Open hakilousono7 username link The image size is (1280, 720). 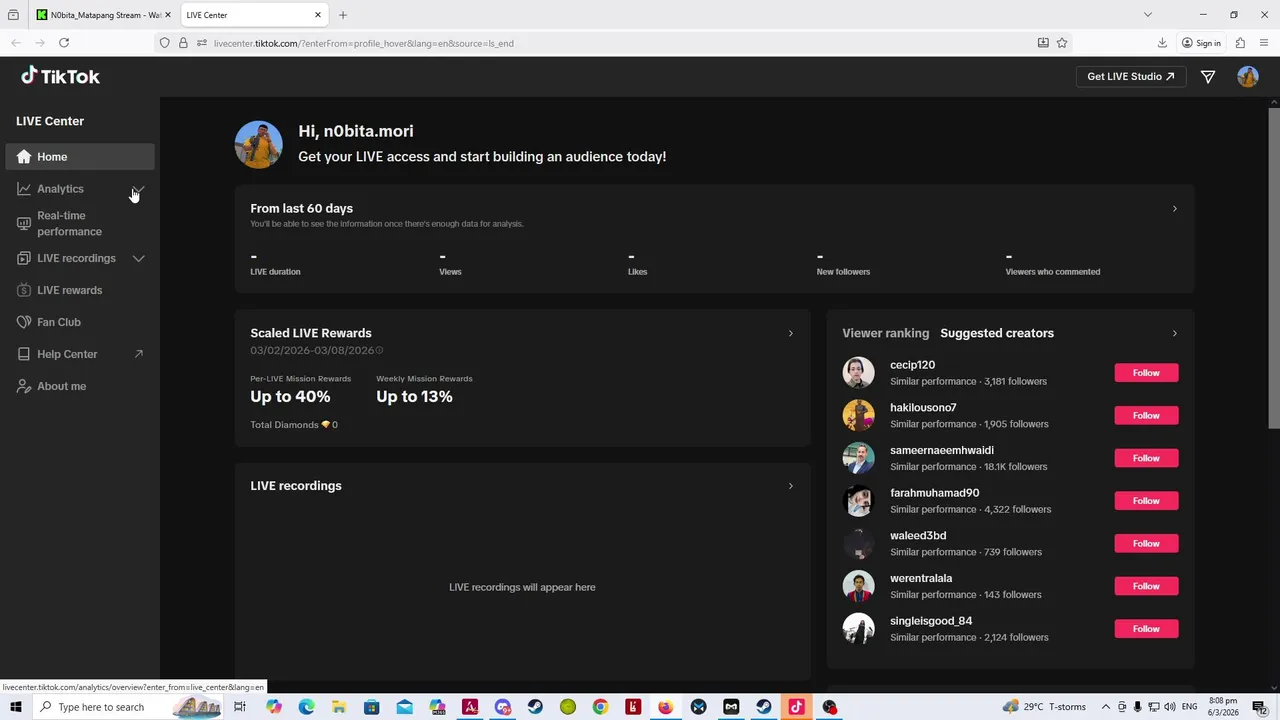click(x=923, y=408)
